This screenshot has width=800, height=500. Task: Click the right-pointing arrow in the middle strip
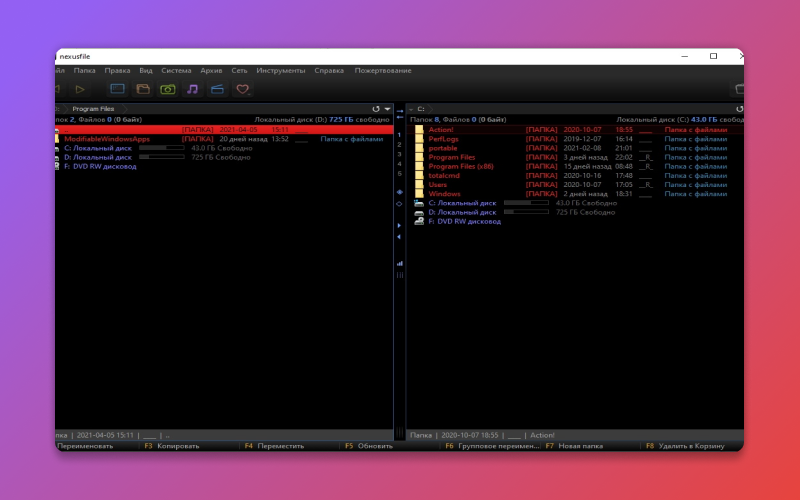[399, 111]
